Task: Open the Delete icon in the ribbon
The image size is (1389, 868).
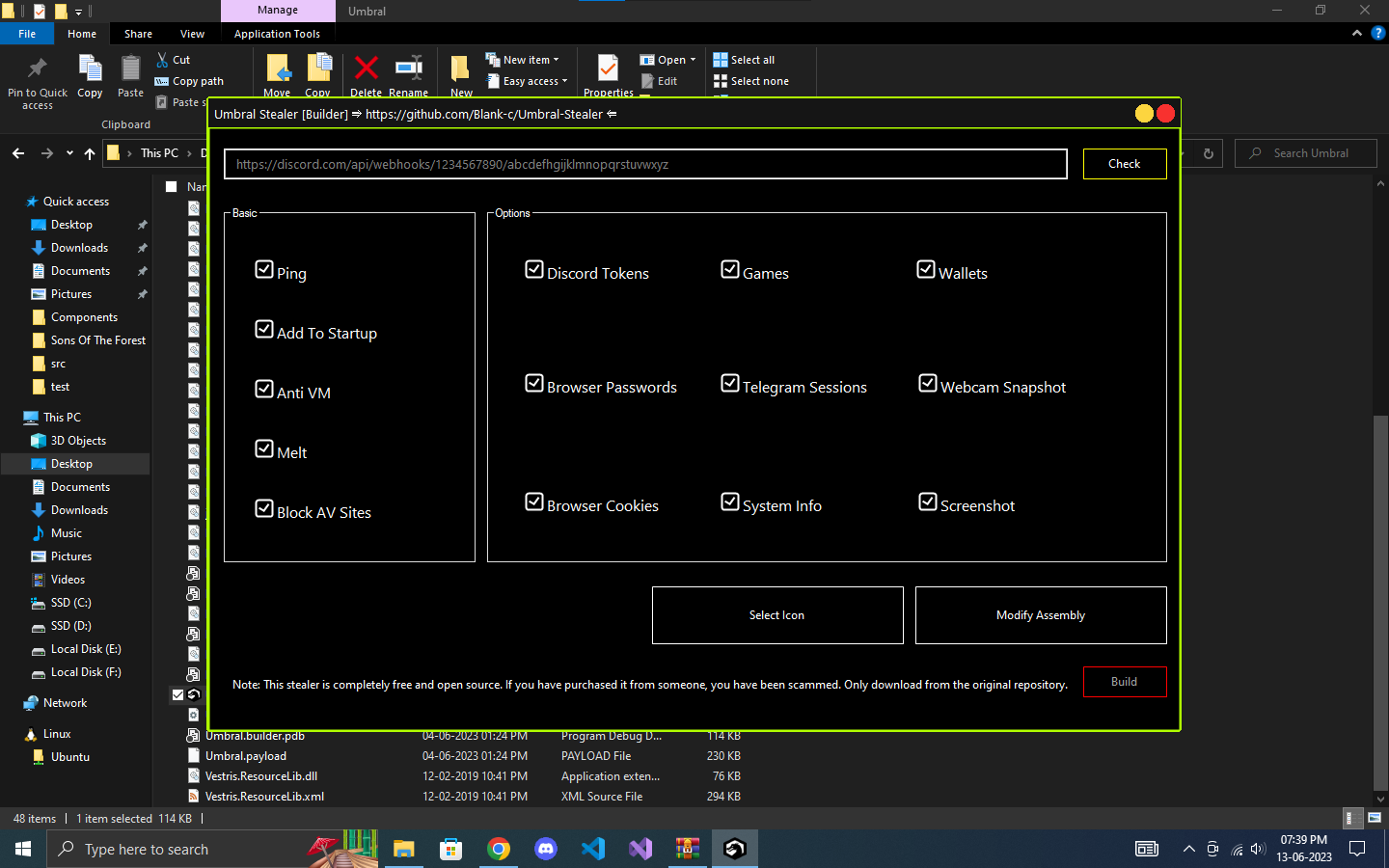Action: pyautogui.click(x=367, y=70)
